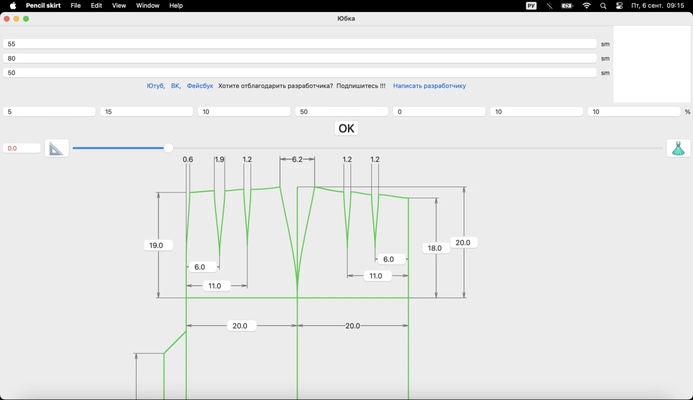The width and height of the screenshot is (693, 400).
Task: Click the measurement field showing 80
Action: click(300, 58)
